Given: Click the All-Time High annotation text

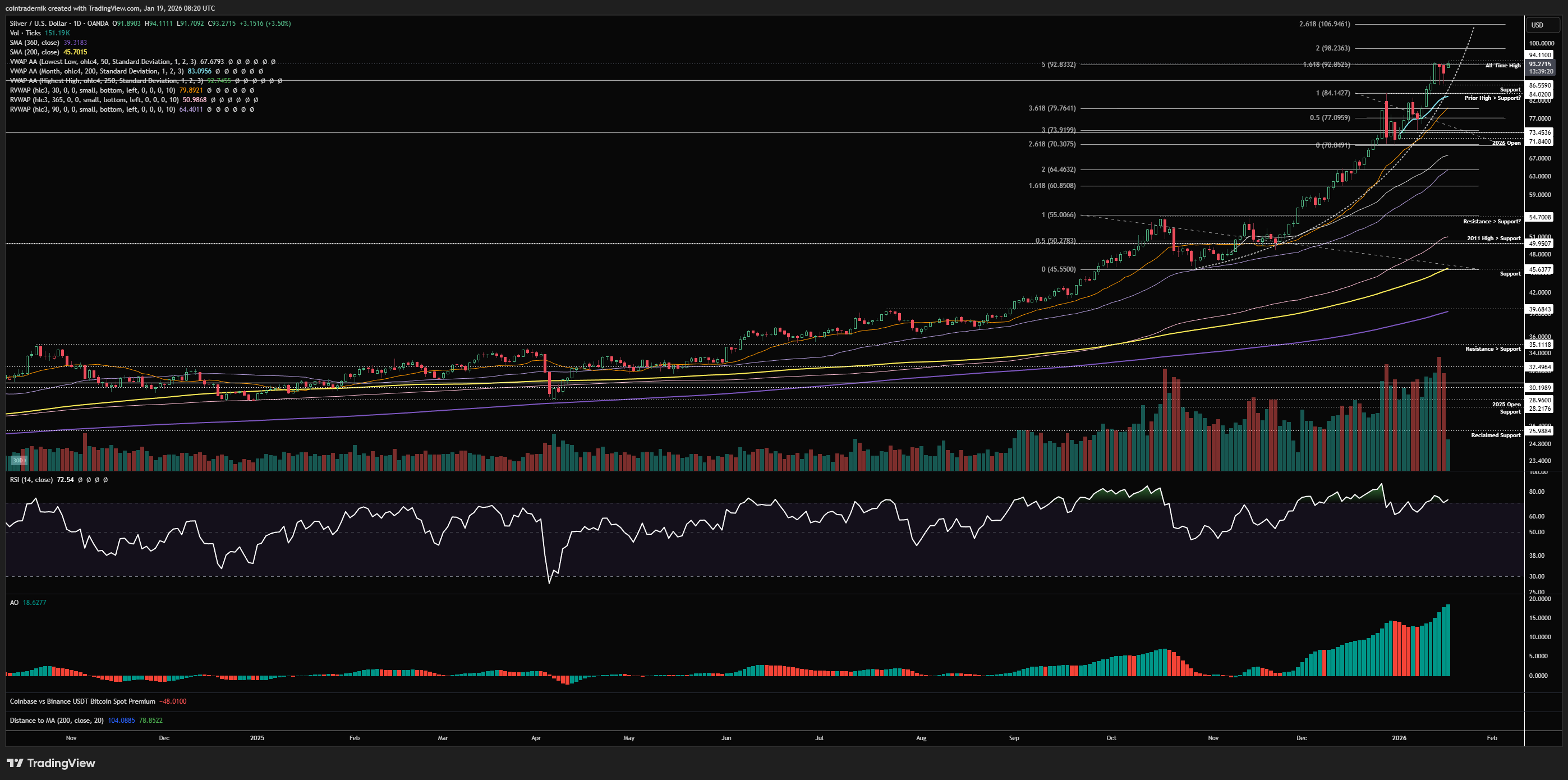Looking at the screenshot, I should pos(1502,66).
